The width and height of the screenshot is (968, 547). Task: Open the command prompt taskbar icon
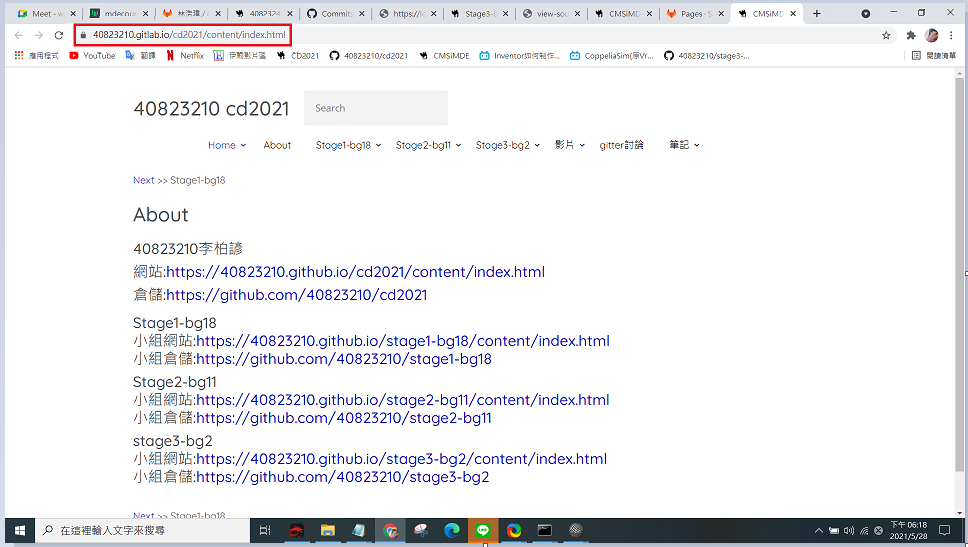[544, 530]
